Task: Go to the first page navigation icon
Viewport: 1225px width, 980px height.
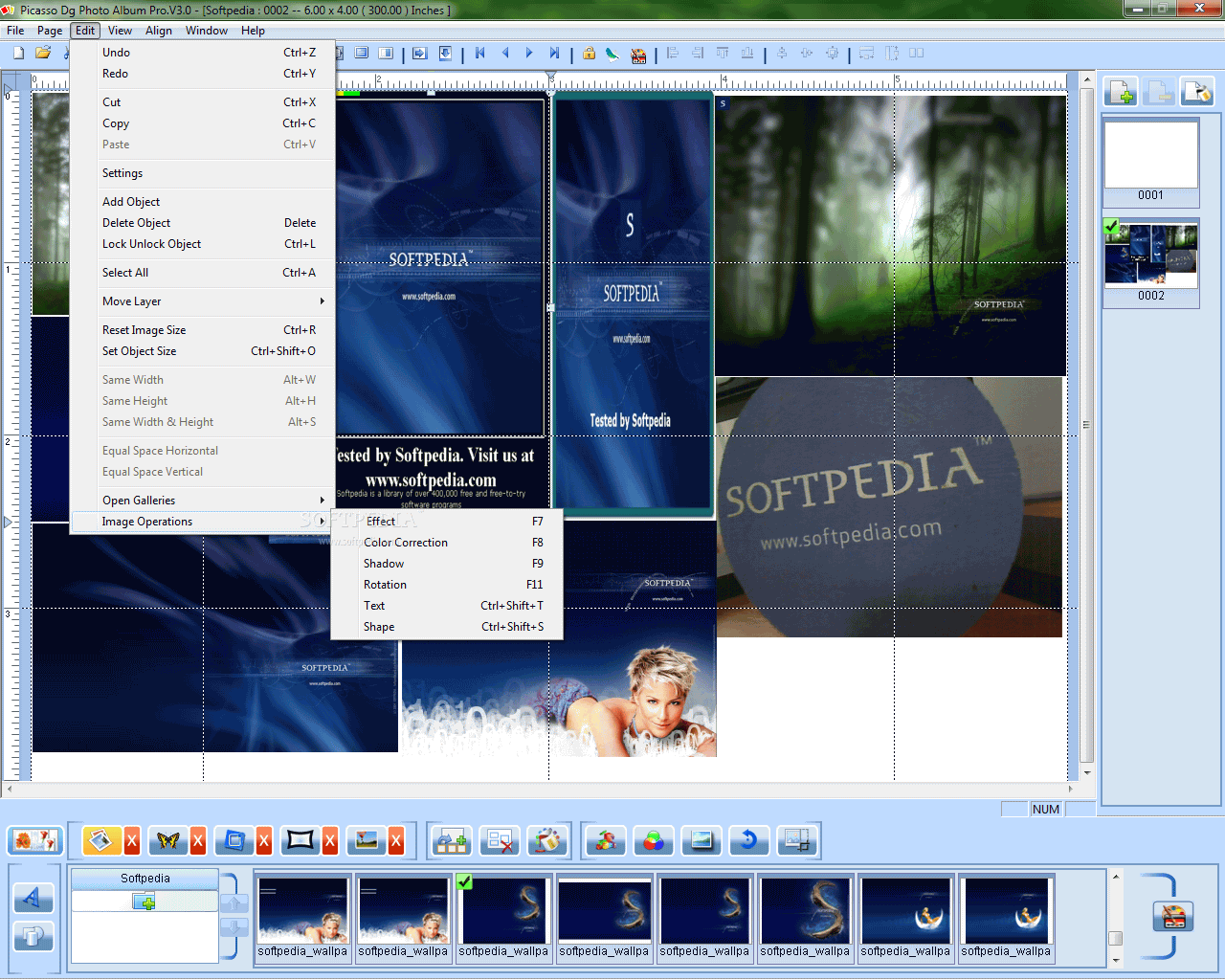Action: coord(480,54)
